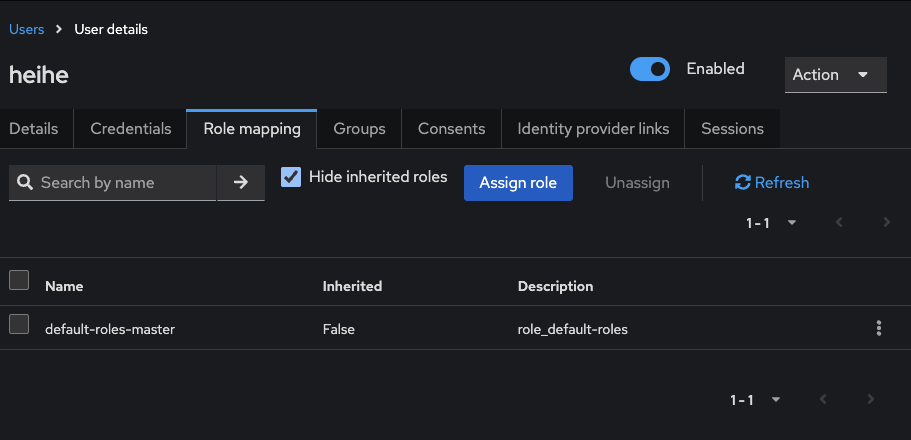Uncheck Hide inherited roles checkbox

[x=291, y=177]
